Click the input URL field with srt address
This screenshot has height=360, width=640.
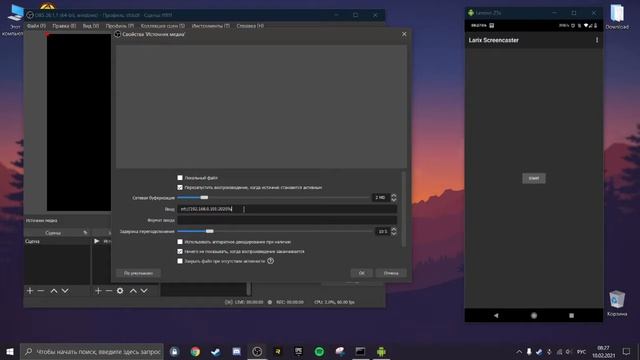(x=287, y=209)
